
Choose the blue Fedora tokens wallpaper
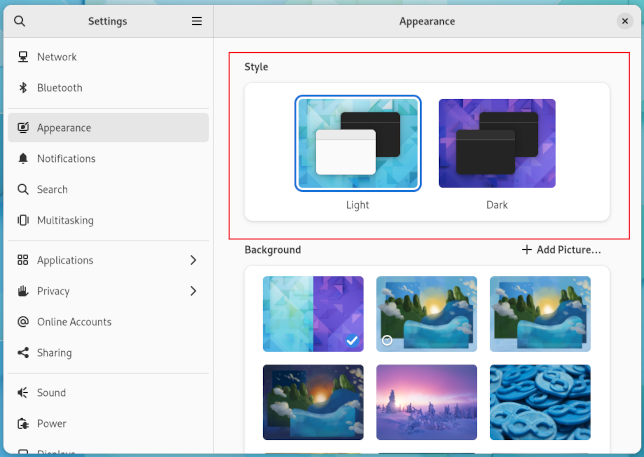click(540, 402)
